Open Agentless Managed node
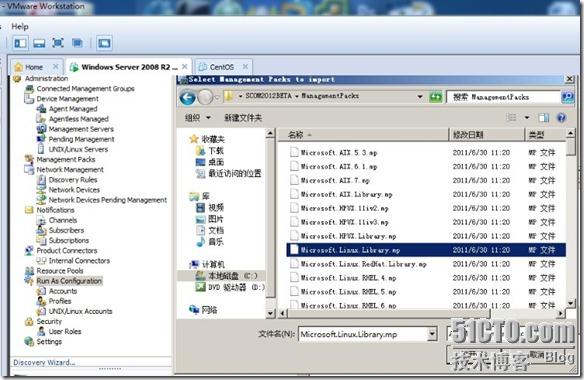The width and height of the screenshot is (584, 380). 79,119
